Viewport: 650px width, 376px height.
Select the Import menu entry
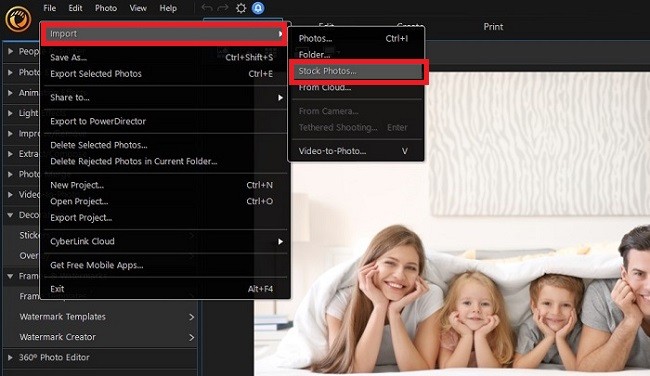point(165,34)
